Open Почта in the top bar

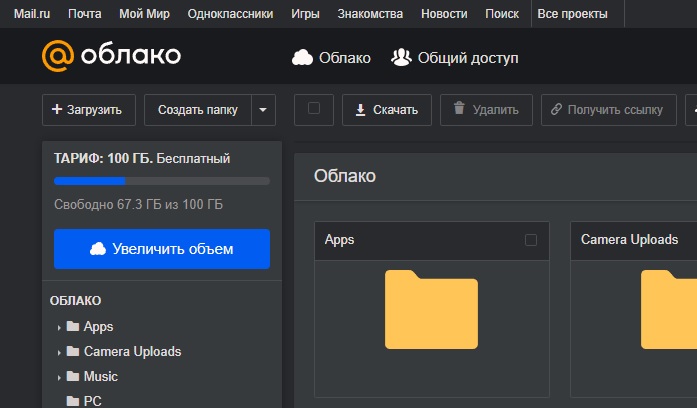pyautogui.click(x=84, y=14)
